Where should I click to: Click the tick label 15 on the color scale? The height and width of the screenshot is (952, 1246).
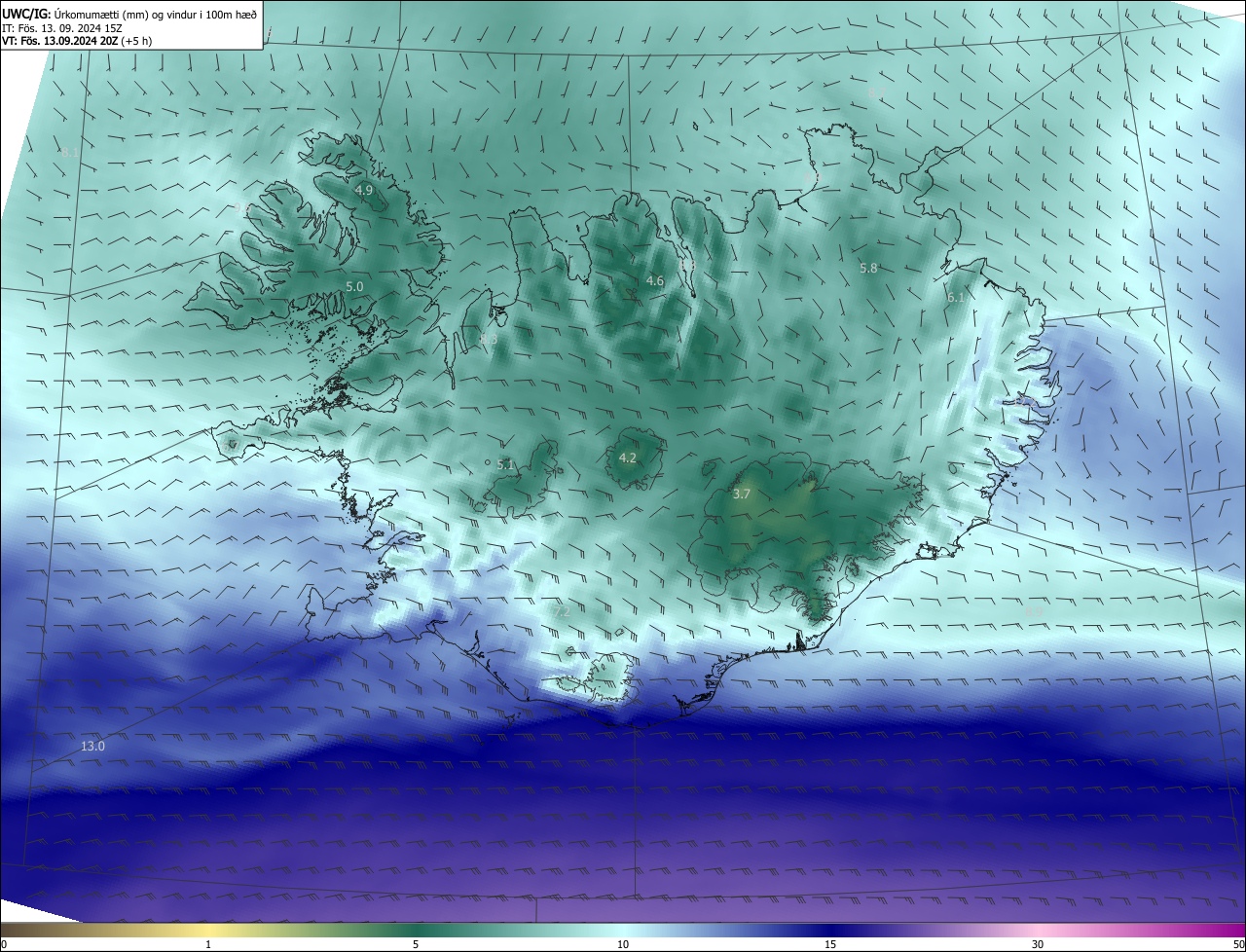tap(830, 944)
